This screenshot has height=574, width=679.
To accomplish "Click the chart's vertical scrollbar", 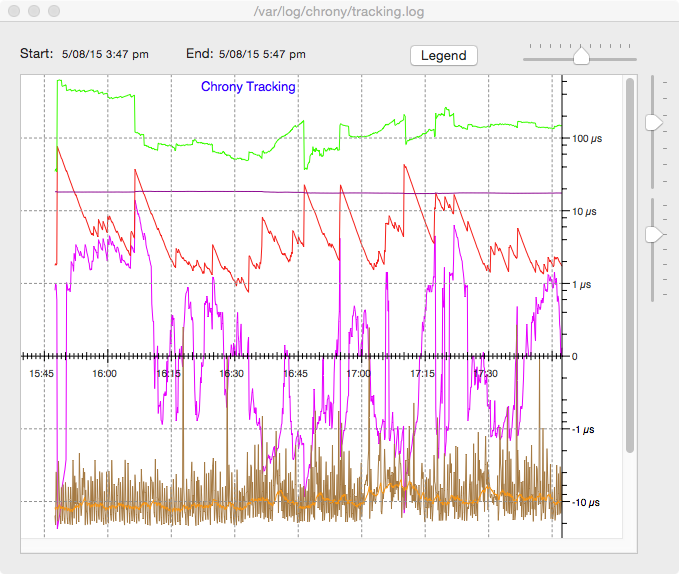I will tap(630, 265).
